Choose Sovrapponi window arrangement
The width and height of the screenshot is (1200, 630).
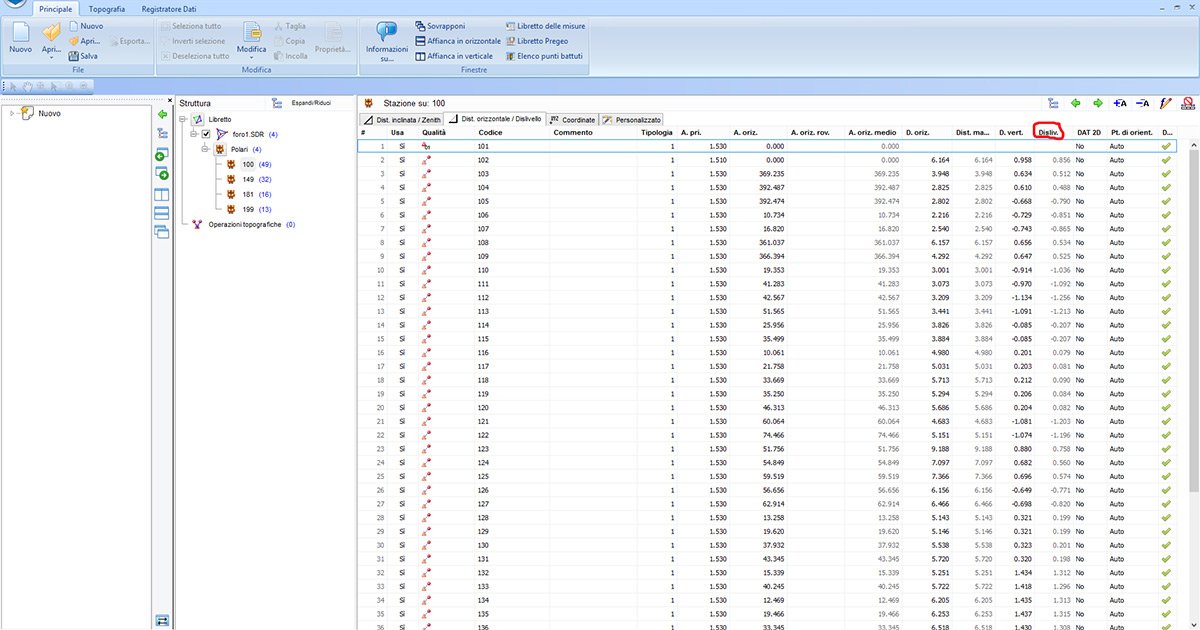click(442, 26)
